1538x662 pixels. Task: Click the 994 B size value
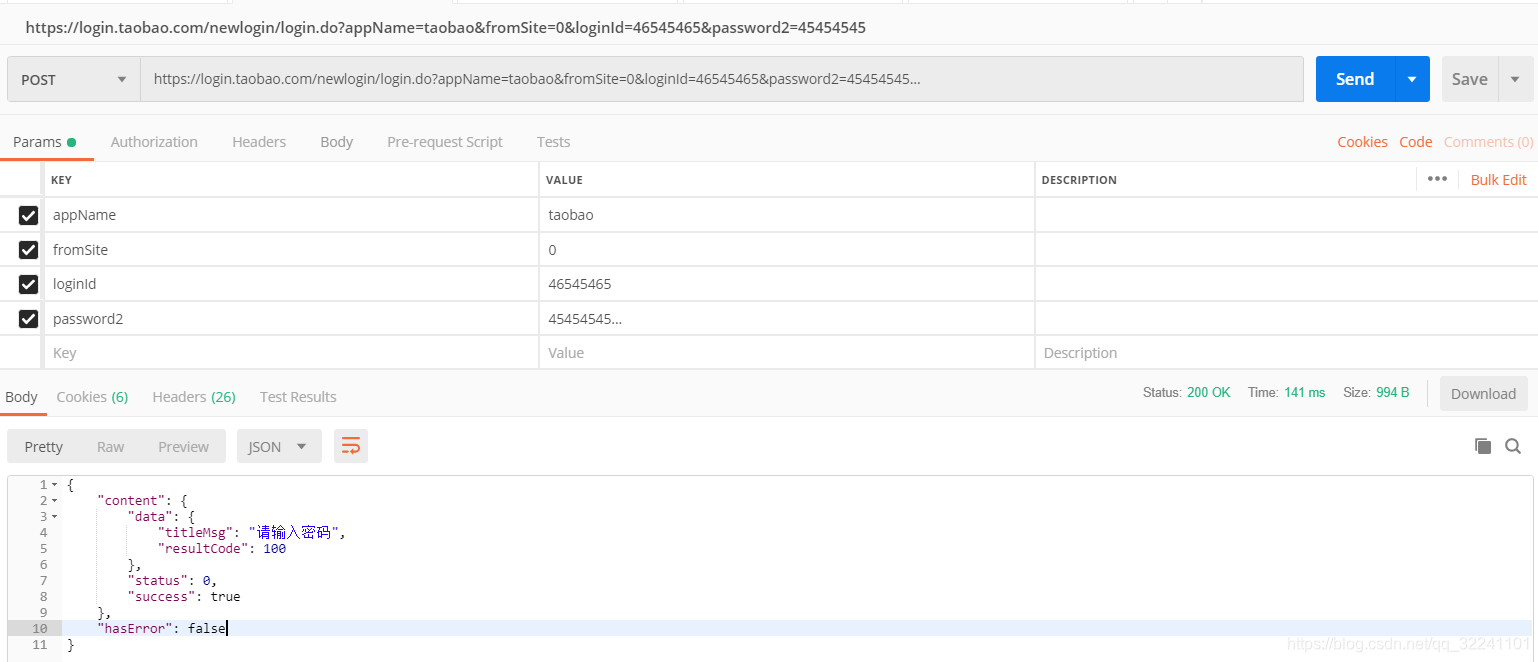click(x=1392, y=393)
